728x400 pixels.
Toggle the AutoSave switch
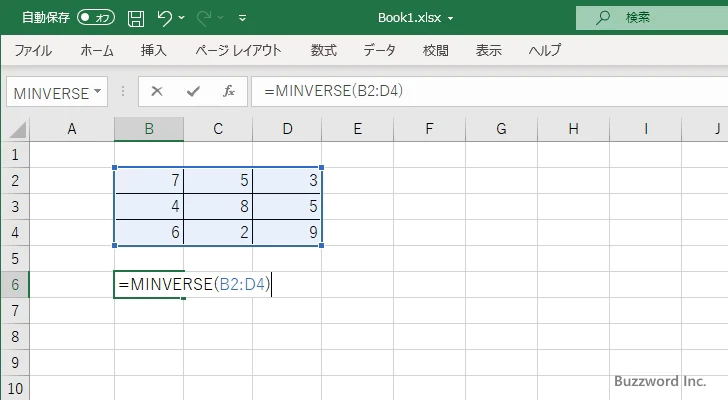[x=96, y=18]
